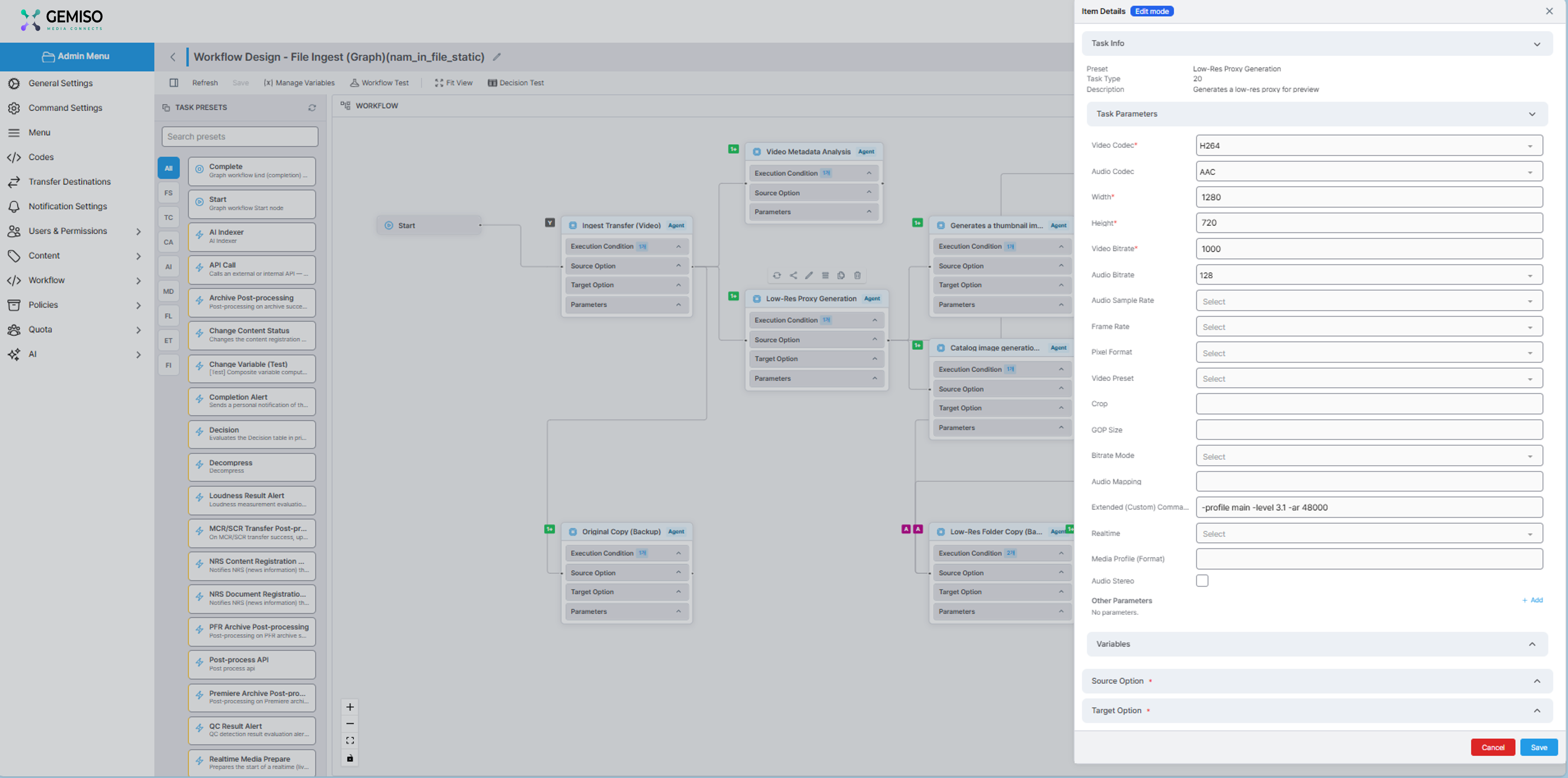This screenshot has width=1568, height=778.
Task: Select the FS preset category tab
Action: click(169, 193)
